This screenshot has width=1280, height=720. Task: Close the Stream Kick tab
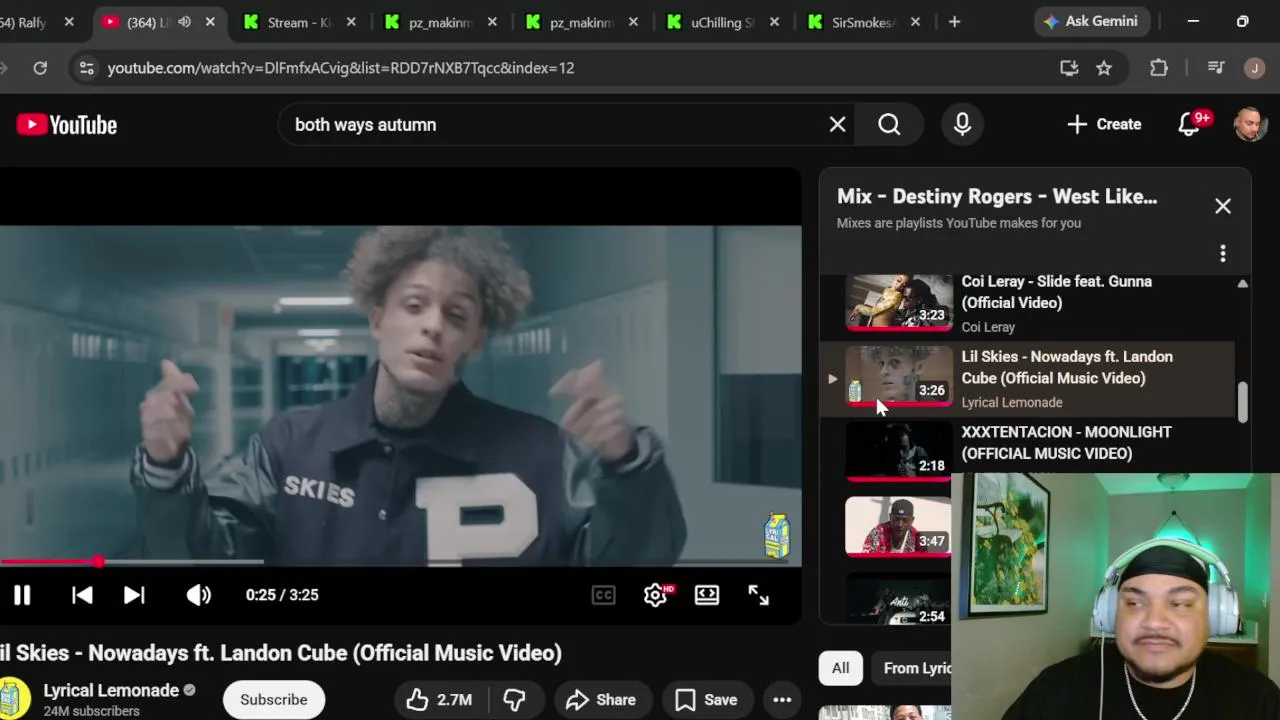[351, 22]
